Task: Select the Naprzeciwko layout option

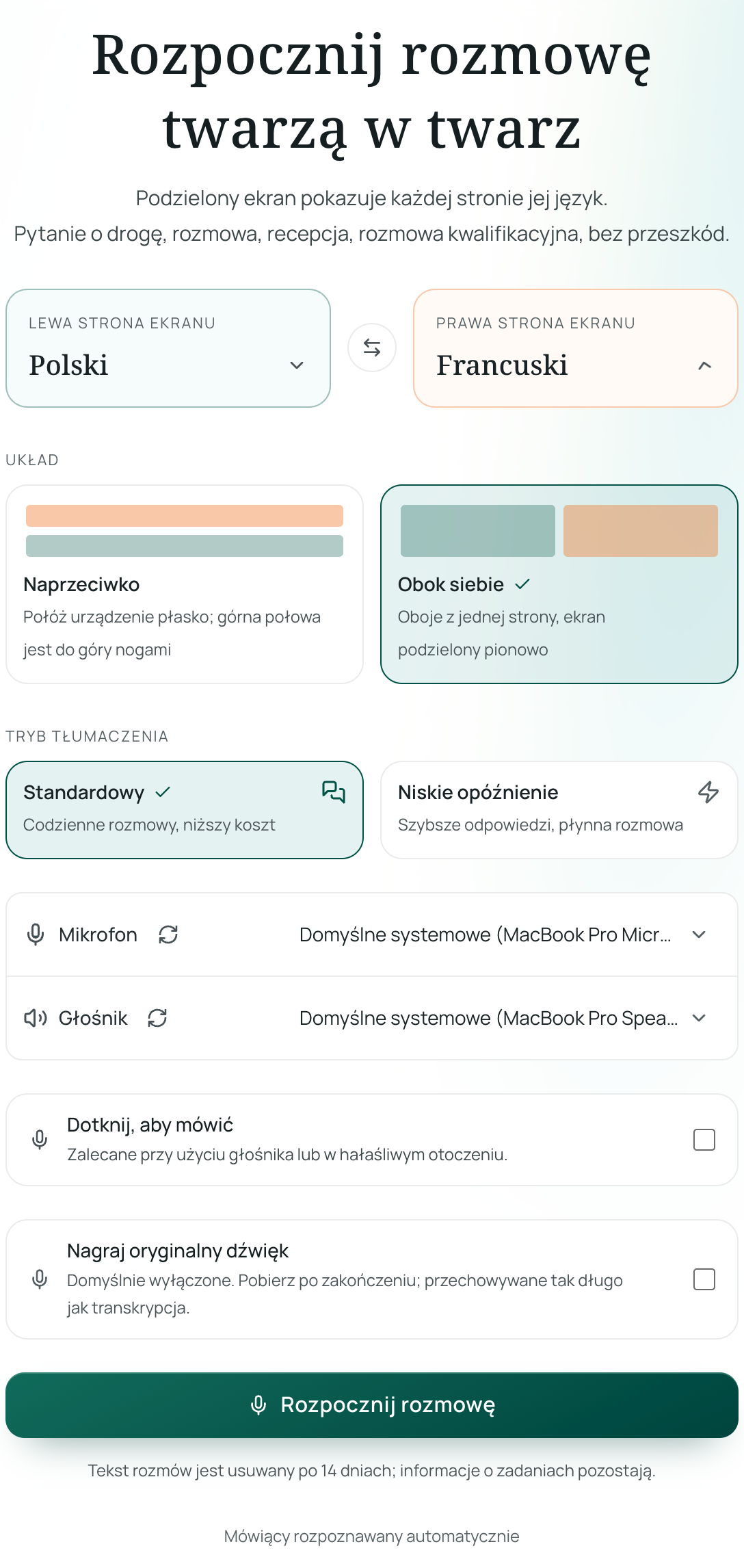Action: (185, 584)
